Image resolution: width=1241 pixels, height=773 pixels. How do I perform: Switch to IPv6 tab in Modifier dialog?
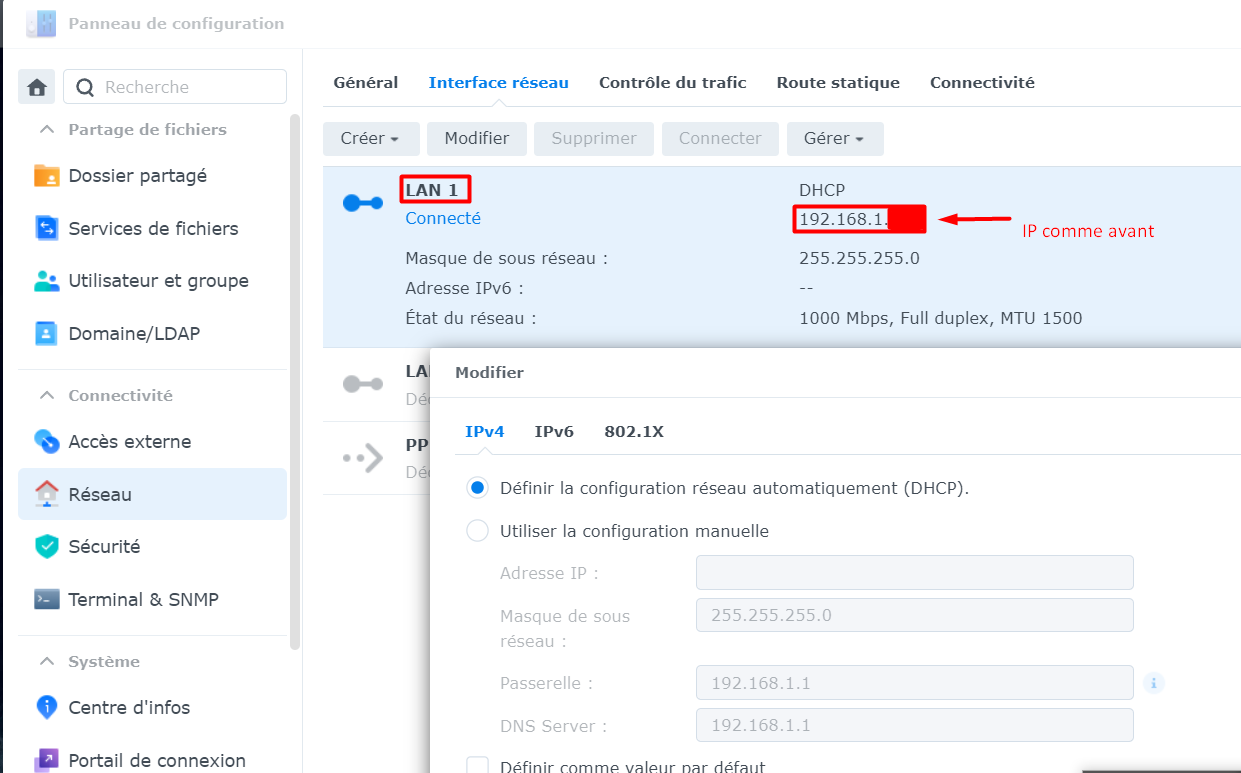point(554,432)
